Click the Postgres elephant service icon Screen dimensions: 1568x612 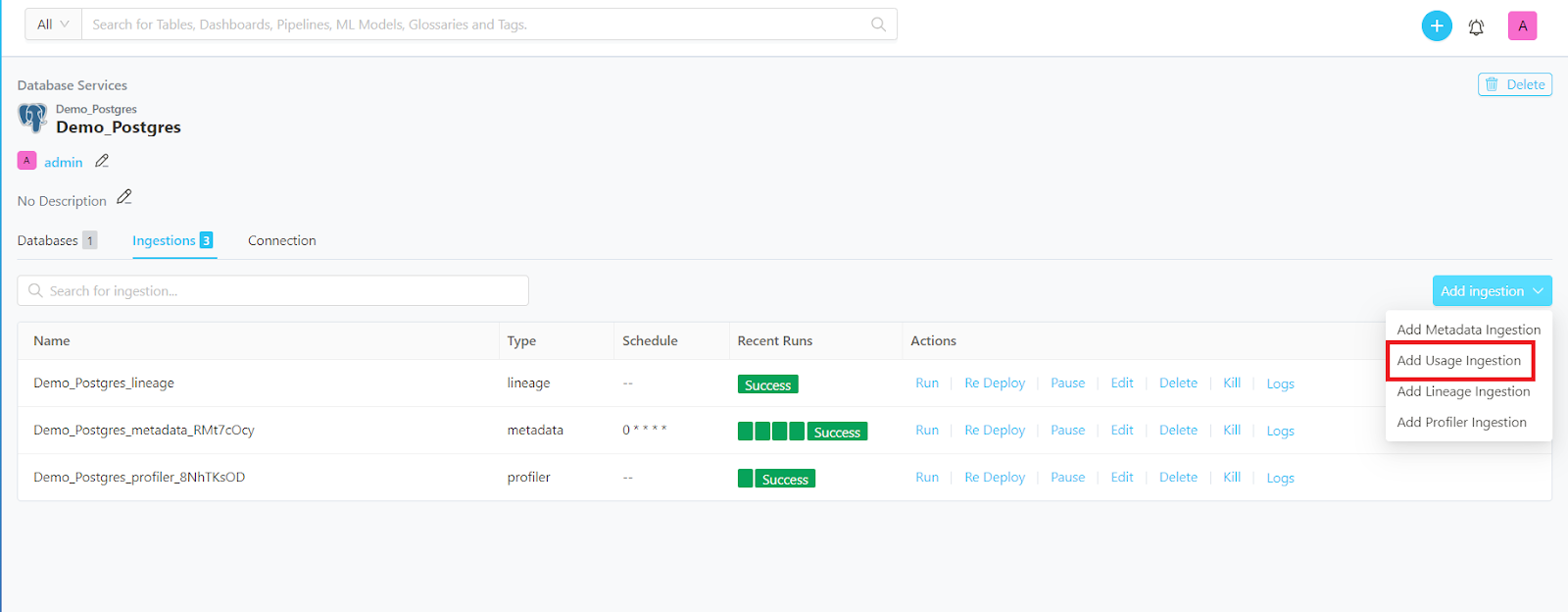32,118
